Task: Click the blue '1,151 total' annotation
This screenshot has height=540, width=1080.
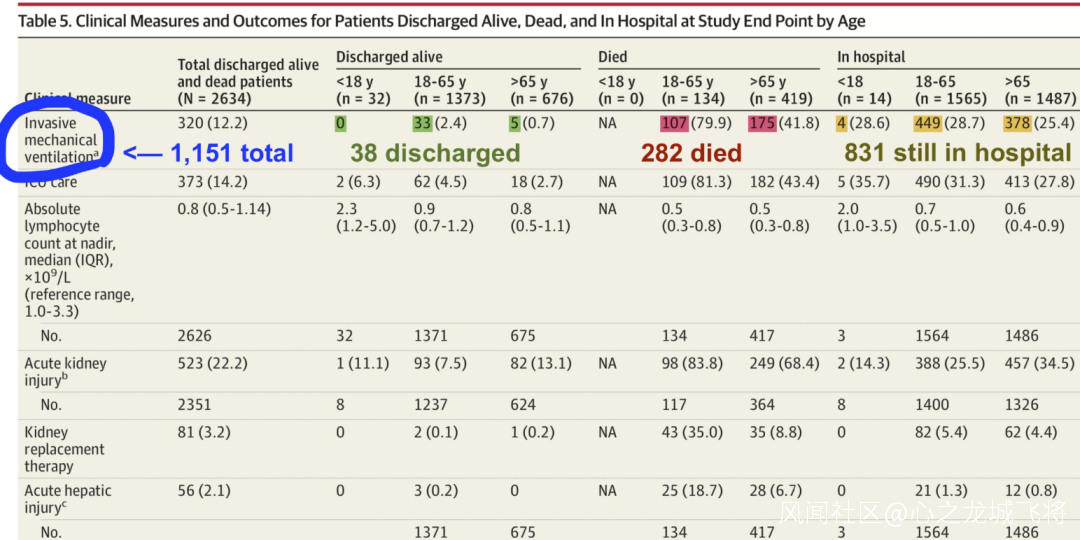Action: pos(231,153)
